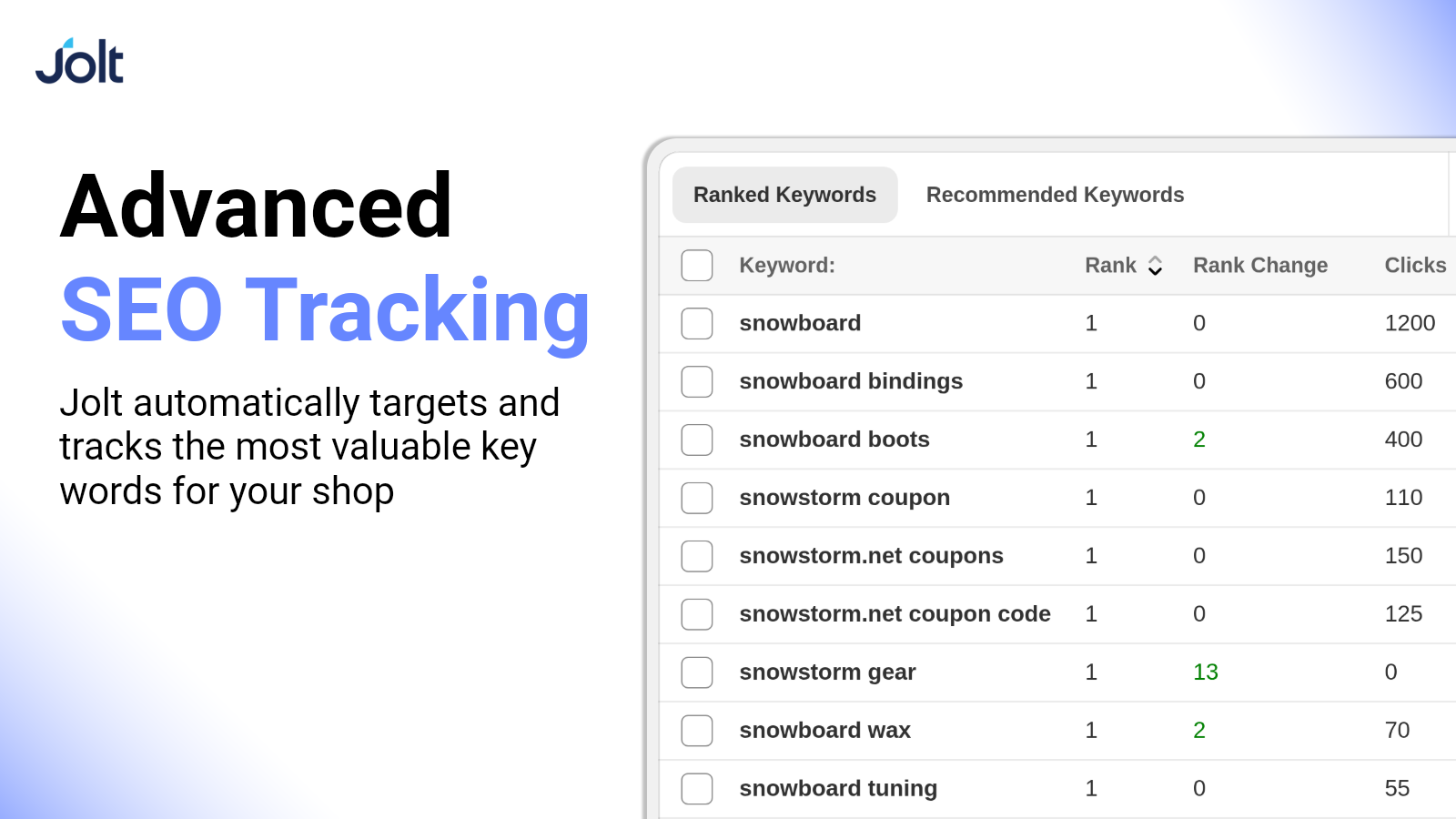Click the Keyword column header

pos(787,266)
